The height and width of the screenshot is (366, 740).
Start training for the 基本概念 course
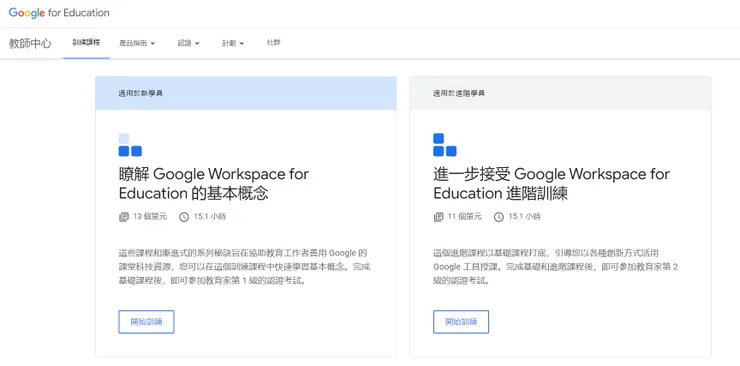coord(146,322)
